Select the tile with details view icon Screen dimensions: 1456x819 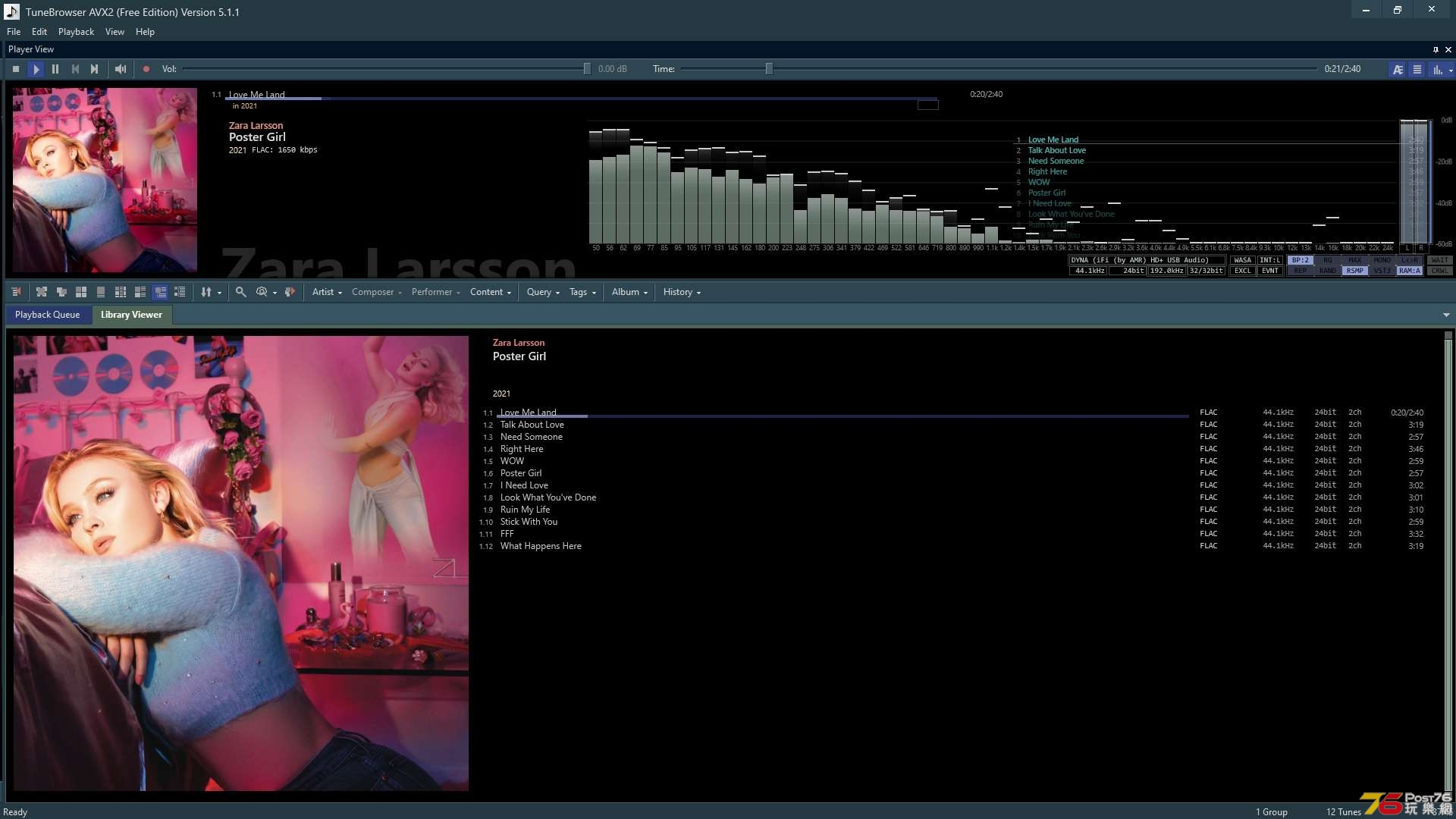(x=140, y=292)
